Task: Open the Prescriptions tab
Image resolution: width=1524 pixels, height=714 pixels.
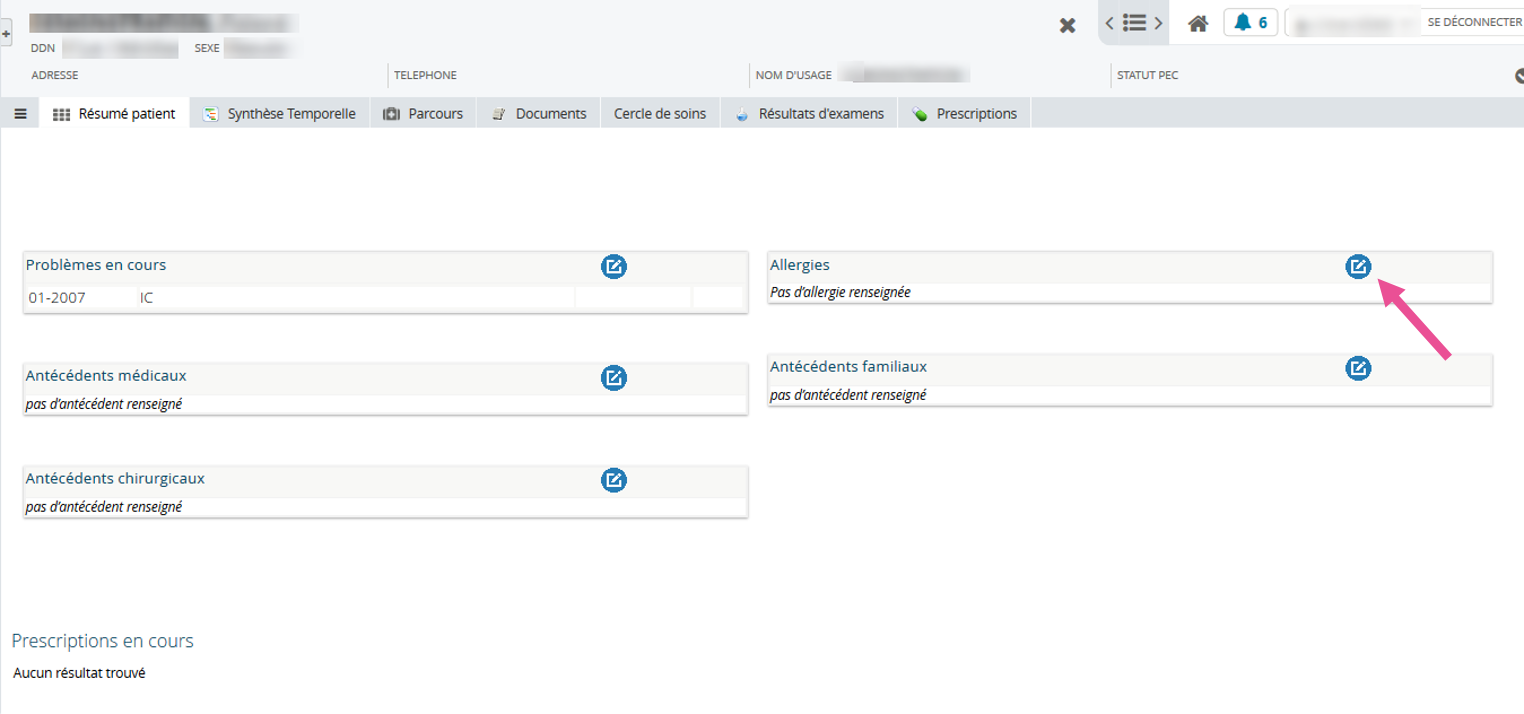Action: click(x=964, y=114)
